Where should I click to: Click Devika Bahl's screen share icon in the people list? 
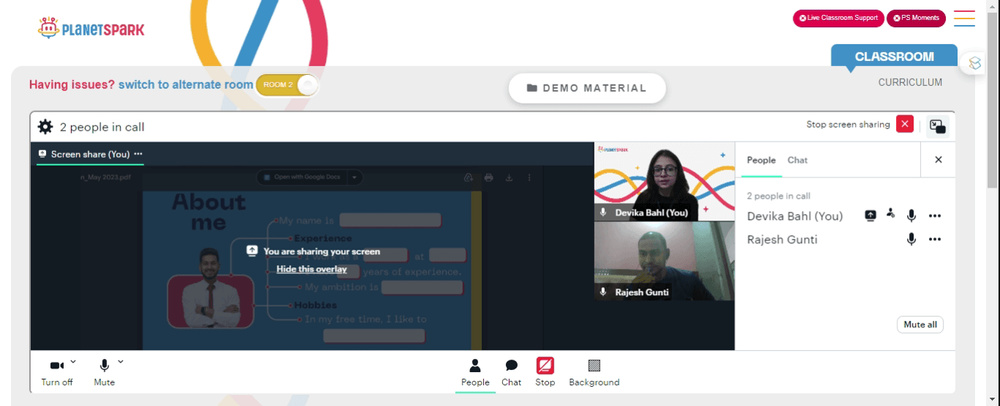871,215
